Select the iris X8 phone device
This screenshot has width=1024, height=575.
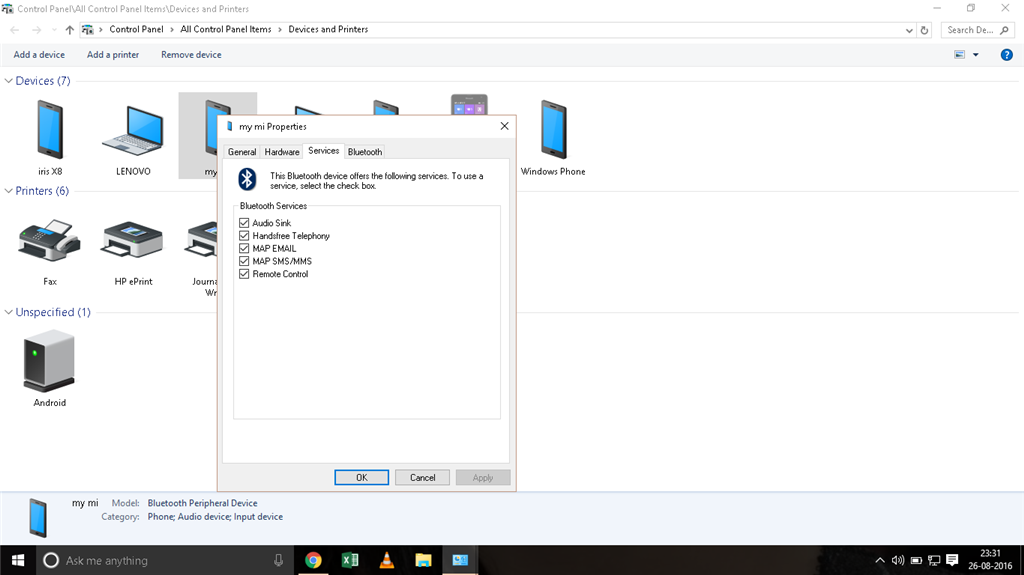[50, 135]
